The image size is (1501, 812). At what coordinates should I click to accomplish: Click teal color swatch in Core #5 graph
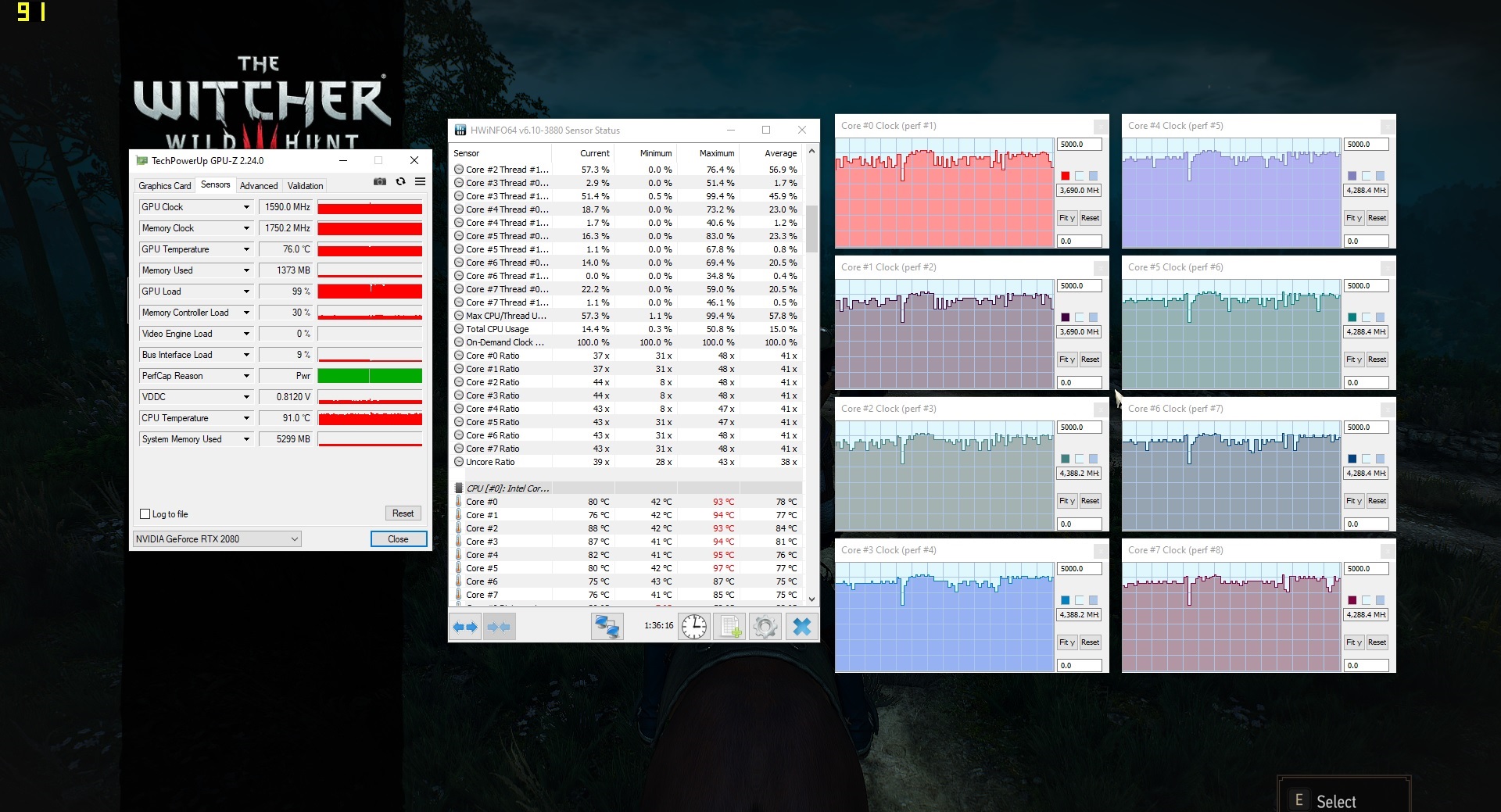click(x=1352, y=317)
